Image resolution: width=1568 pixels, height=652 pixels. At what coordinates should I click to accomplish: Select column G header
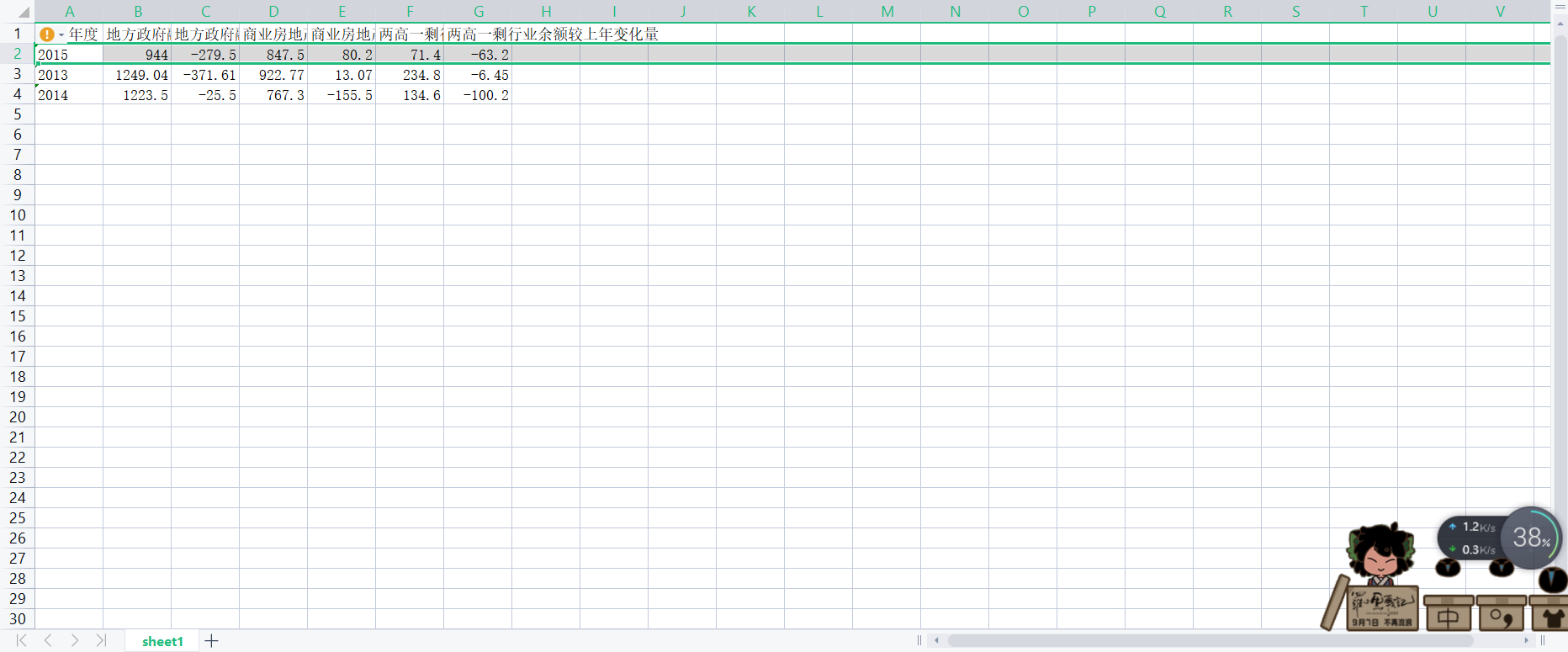pyautogui.click(x=478, y=12)
